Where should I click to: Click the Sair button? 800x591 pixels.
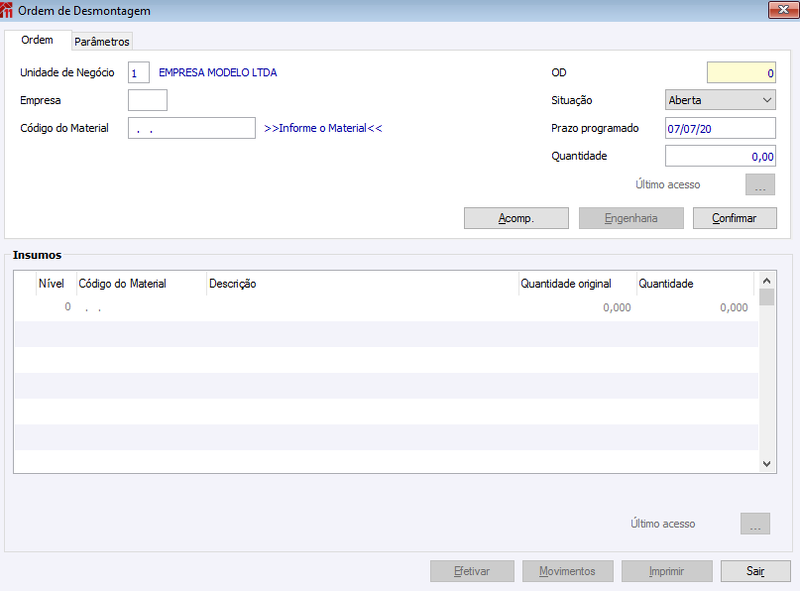click(755, 571)
